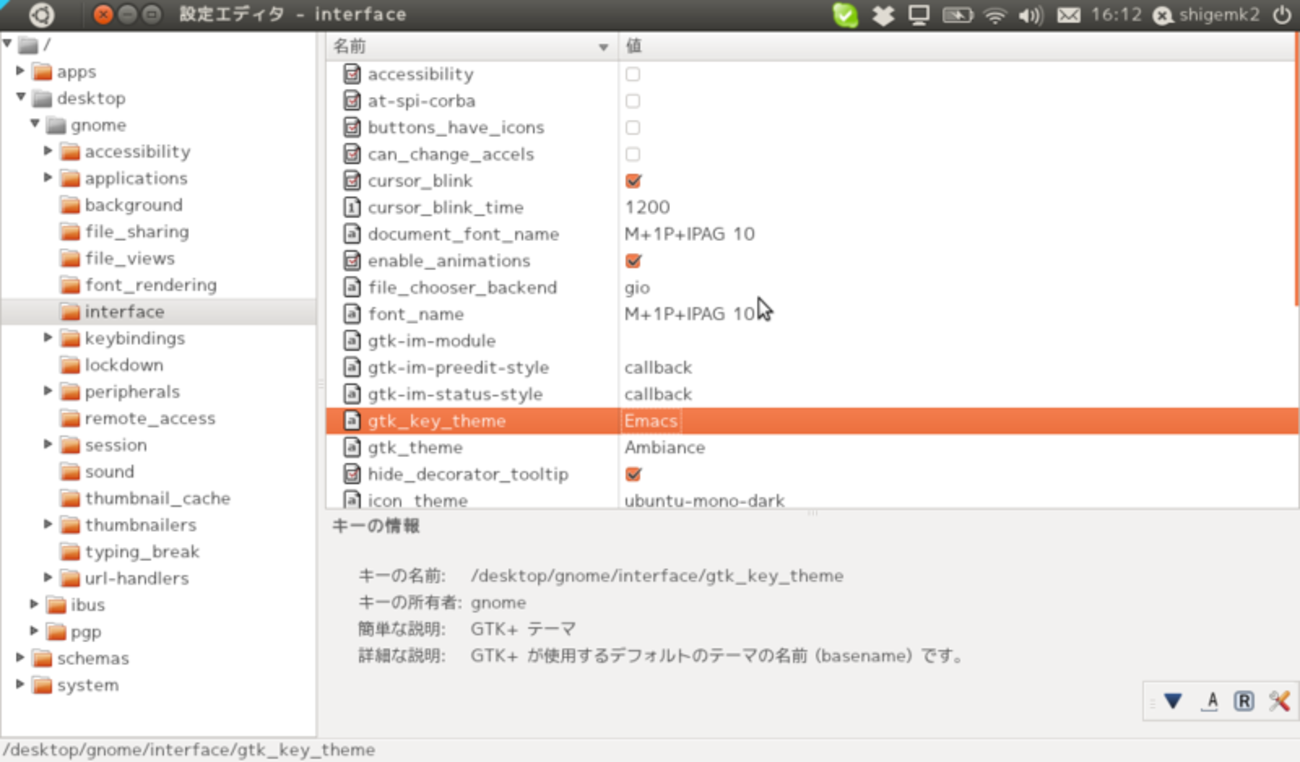The image size is (1300, 762).
Task: Expand the applications folder in the tree
Action: tap(49, 178)
